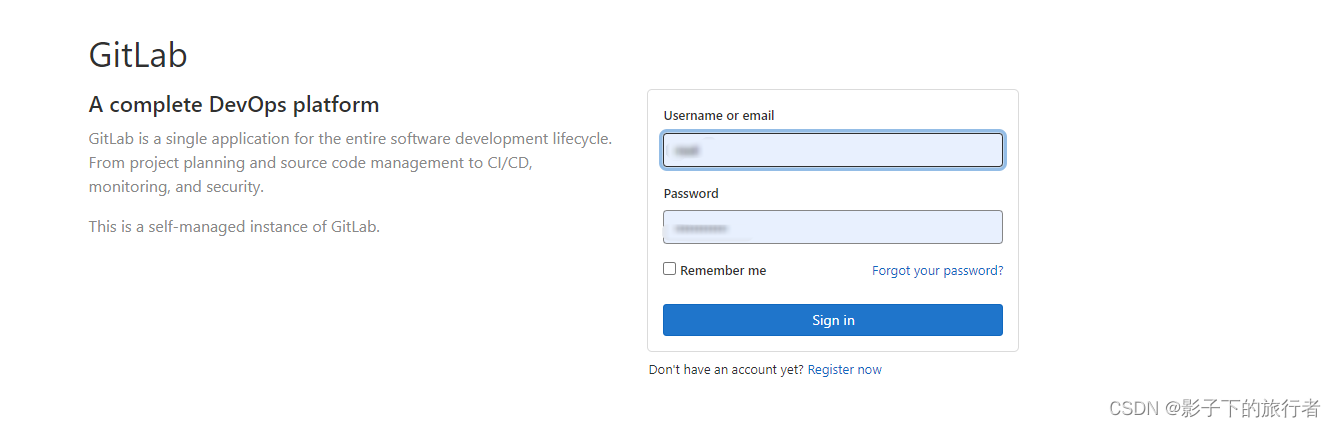Click the 'This is a self-managed instance' text
Image resolution: width=1336 pixels, height=427 pixels.
(x=234, y=227)
